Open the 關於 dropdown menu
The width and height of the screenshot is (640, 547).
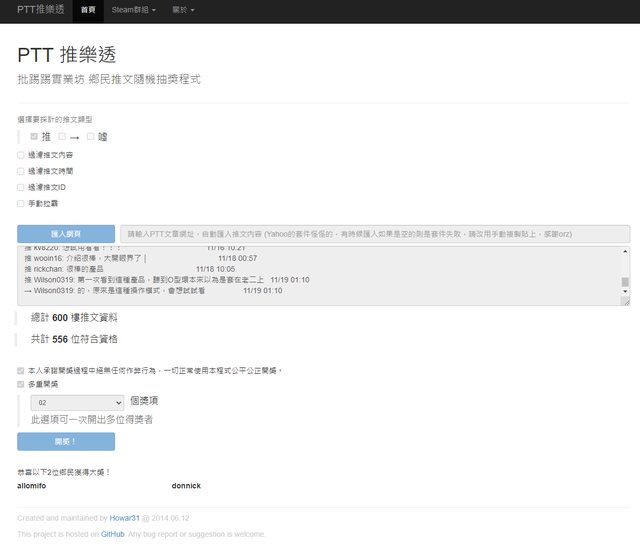183,10
